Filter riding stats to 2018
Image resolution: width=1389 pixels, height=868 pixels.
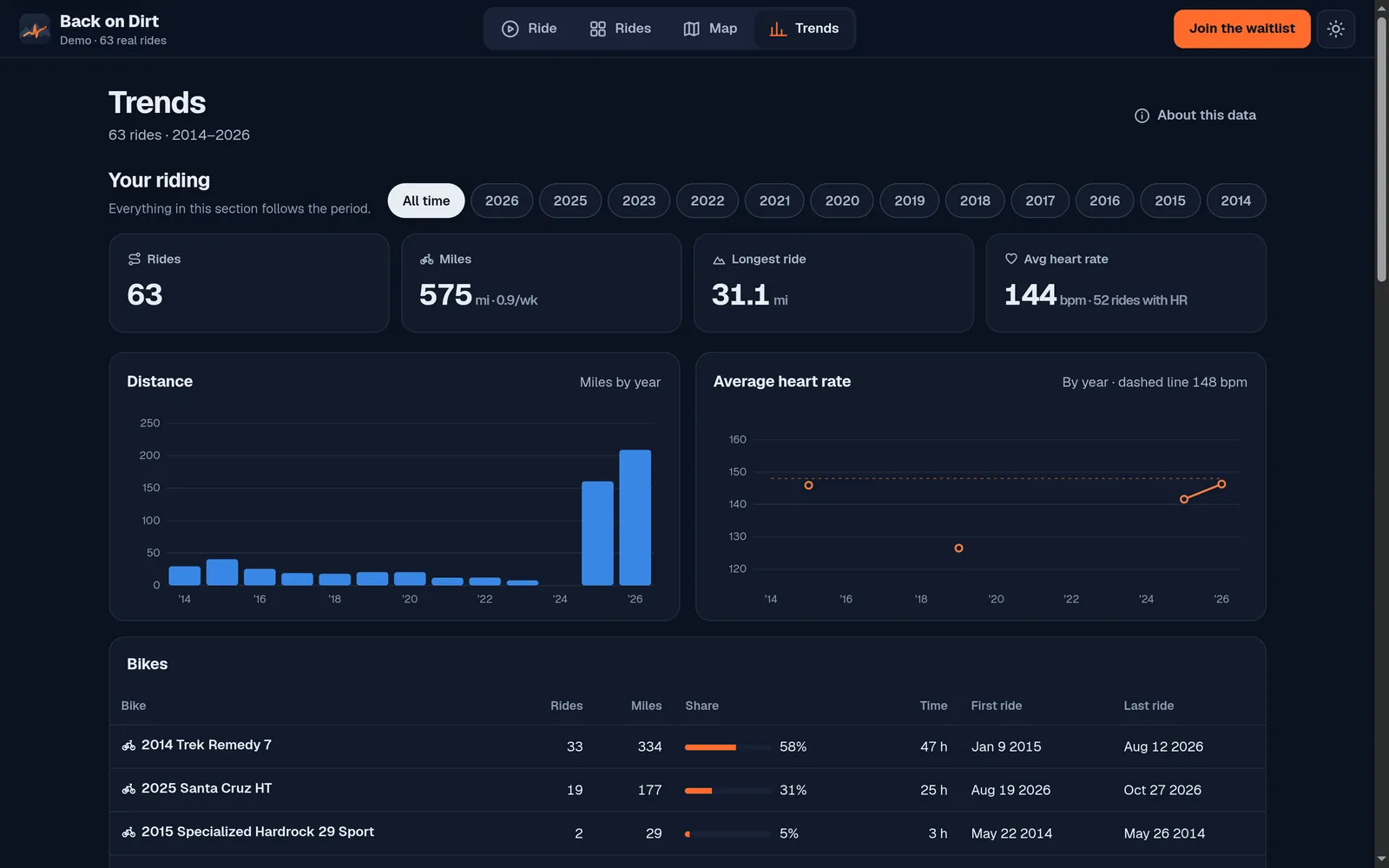pos(975,201)
